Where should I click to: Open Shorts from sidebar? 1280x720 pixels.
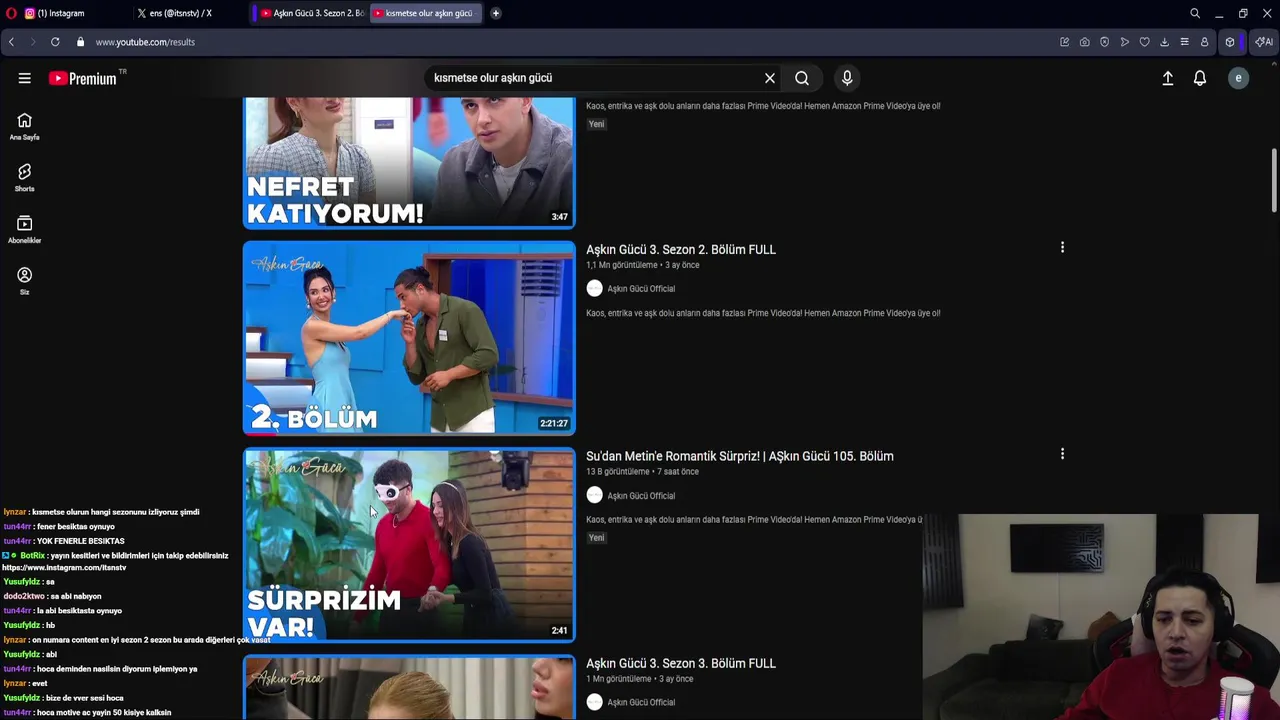click(24, 178)
